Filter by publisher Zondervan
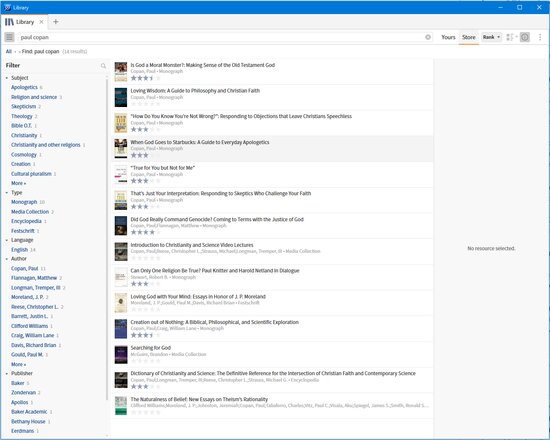 click(24, 393)
